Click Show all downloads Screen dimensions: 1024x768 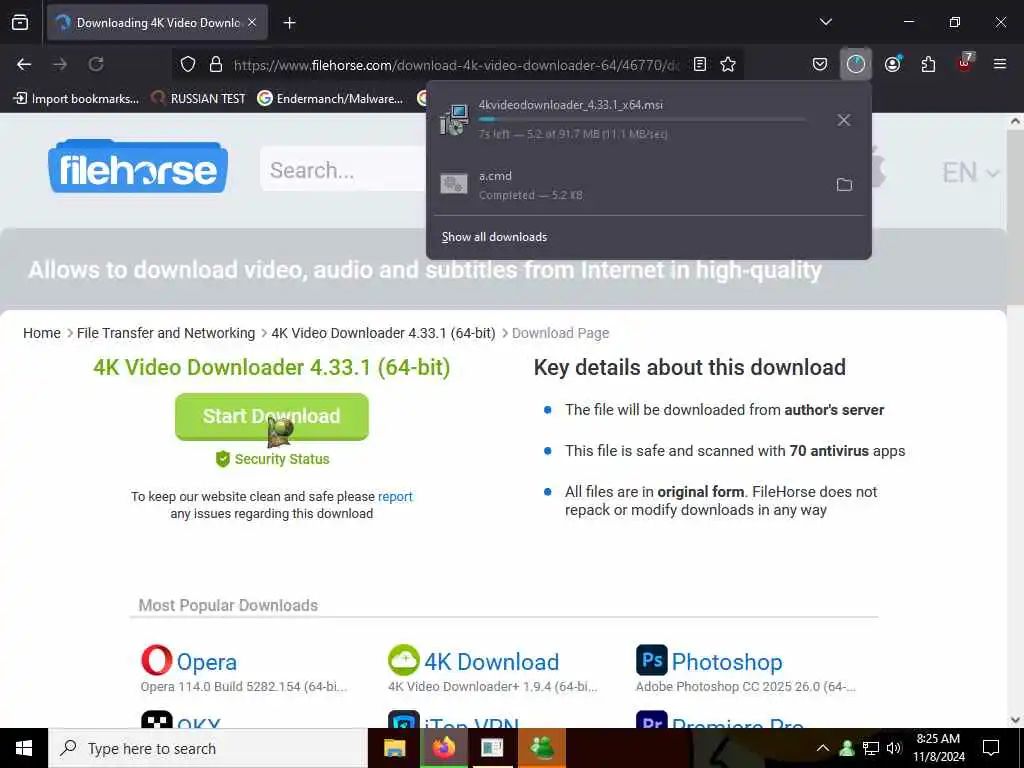pos(494,237)
